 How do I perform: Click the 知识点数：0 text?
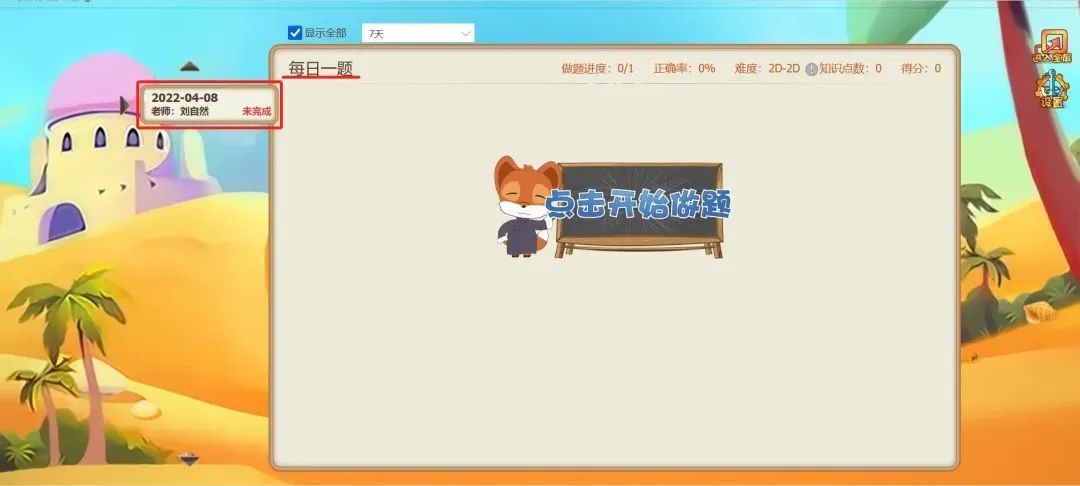click(850, 68)
